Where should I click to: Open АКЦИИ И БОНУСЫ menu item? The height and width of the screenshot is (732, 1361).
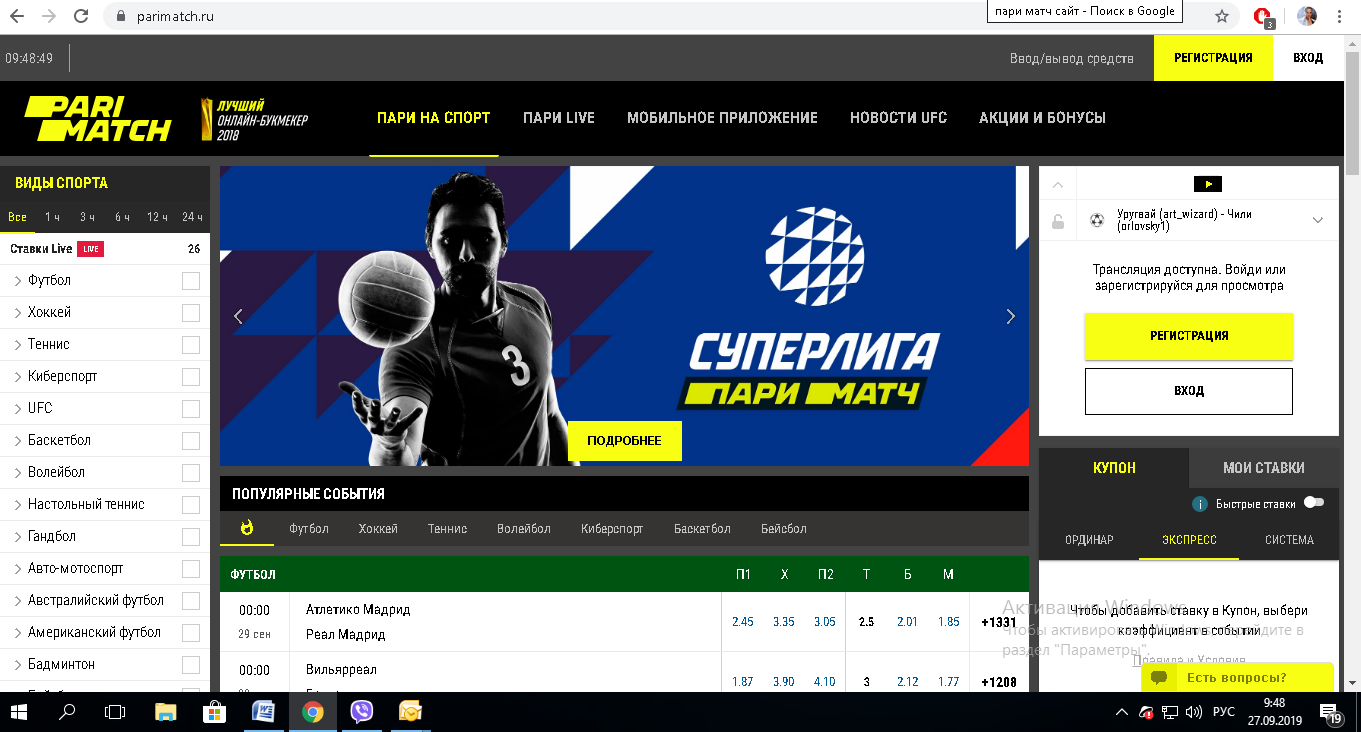(x=1042, y=118)
